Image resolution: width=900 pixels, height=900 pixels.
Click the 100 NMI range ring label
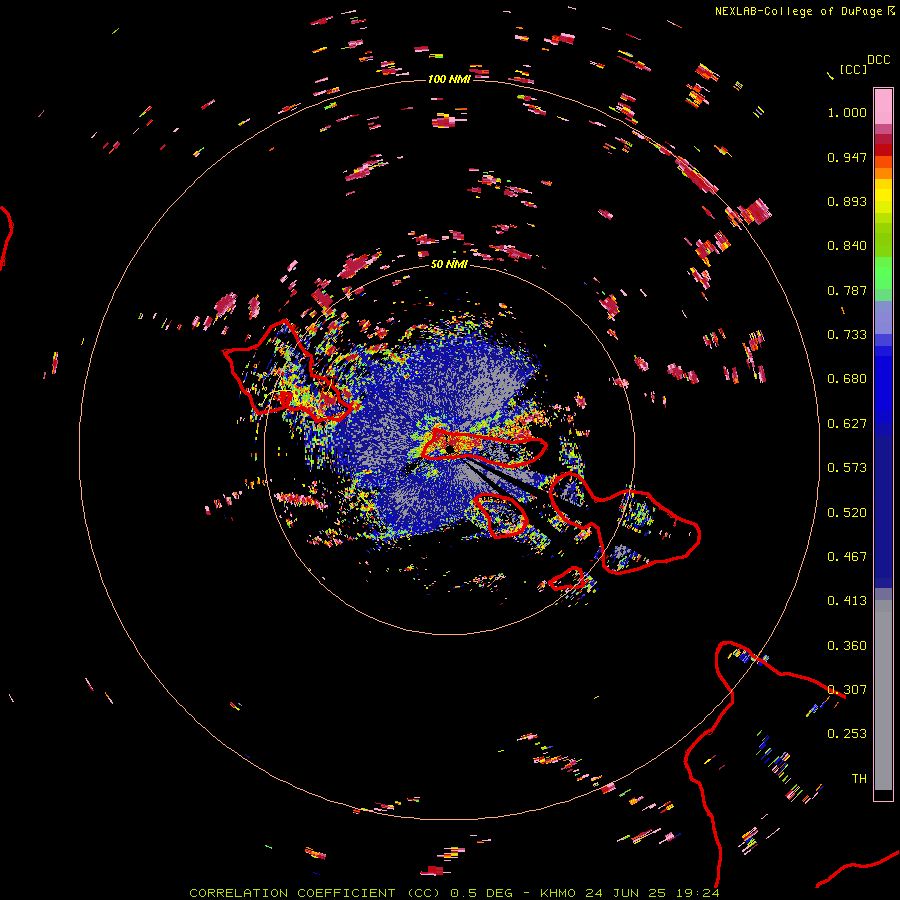click(449, 79)
